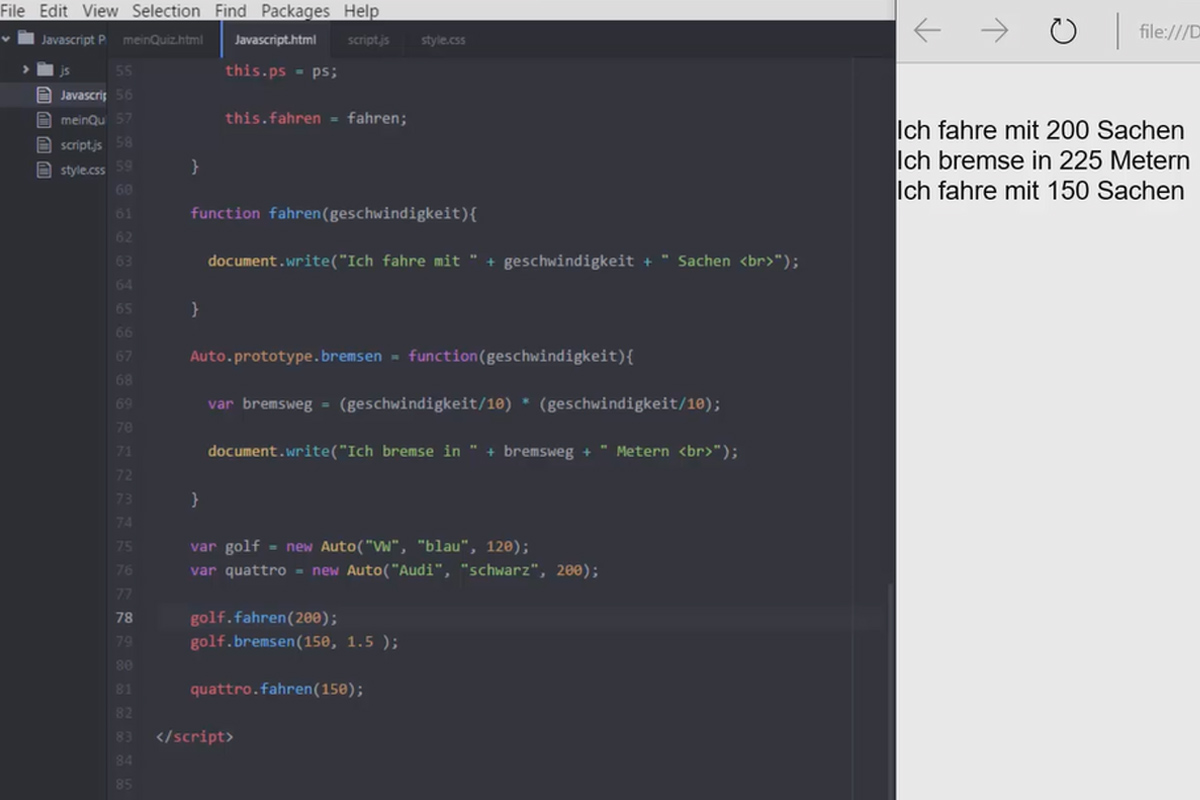Click 'this.ps = ps;' code line
The image size is (1200, 800).
282,71
